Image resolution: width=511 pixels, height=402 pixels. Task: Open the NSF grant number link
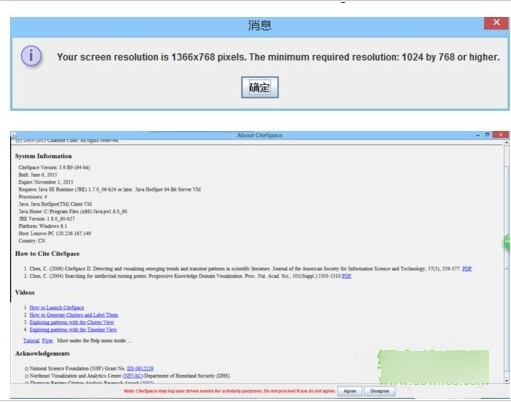(x=140, y=368)
